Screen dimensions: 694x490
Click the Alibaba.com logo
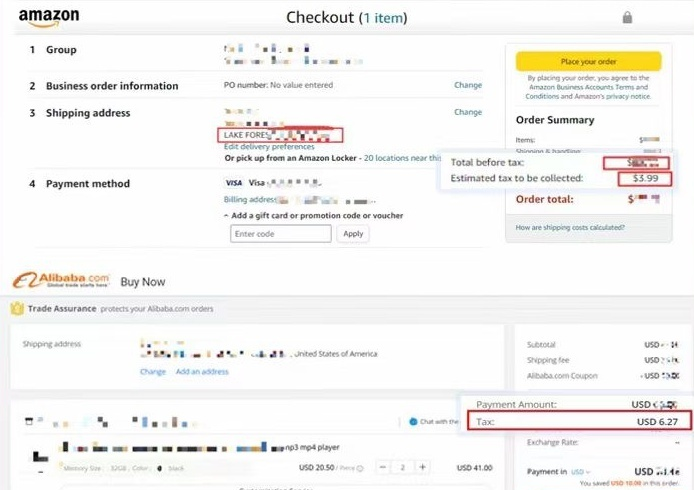tap(60, 281)
